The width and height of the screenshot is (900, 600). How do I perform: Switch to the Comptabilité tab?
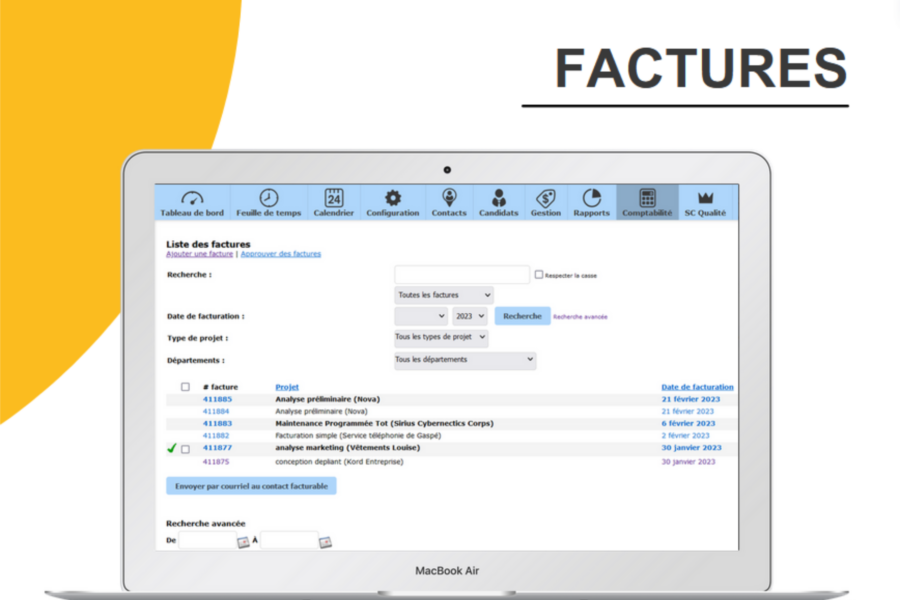click(647, 202)
